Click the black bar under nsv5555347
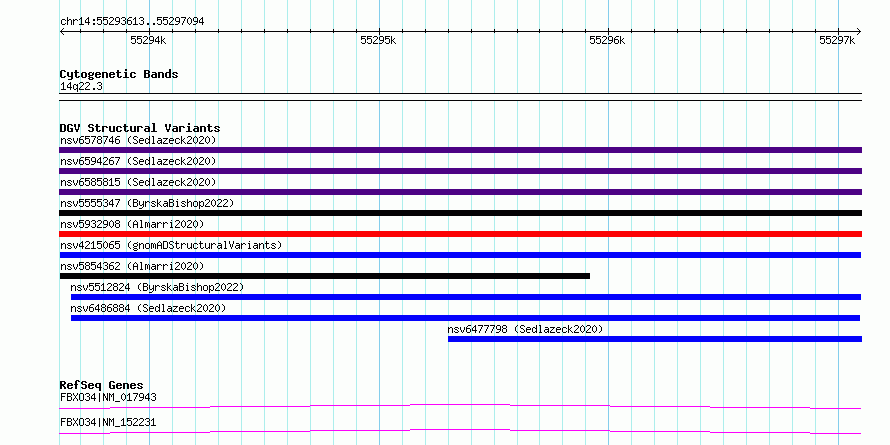 [x=460, y=213]
